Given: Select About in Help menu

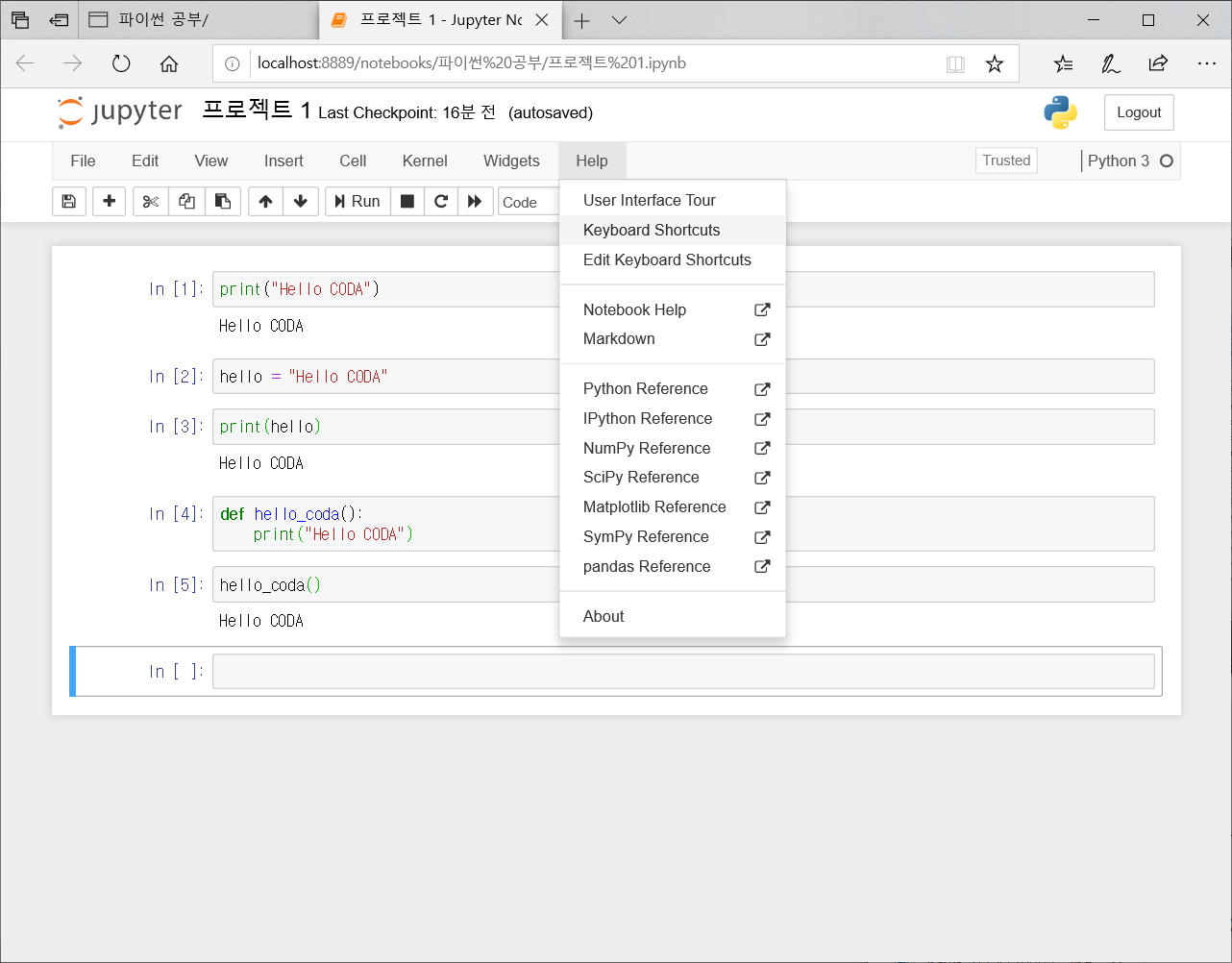Looking at the screenshot, I should [x=673, y=616].
